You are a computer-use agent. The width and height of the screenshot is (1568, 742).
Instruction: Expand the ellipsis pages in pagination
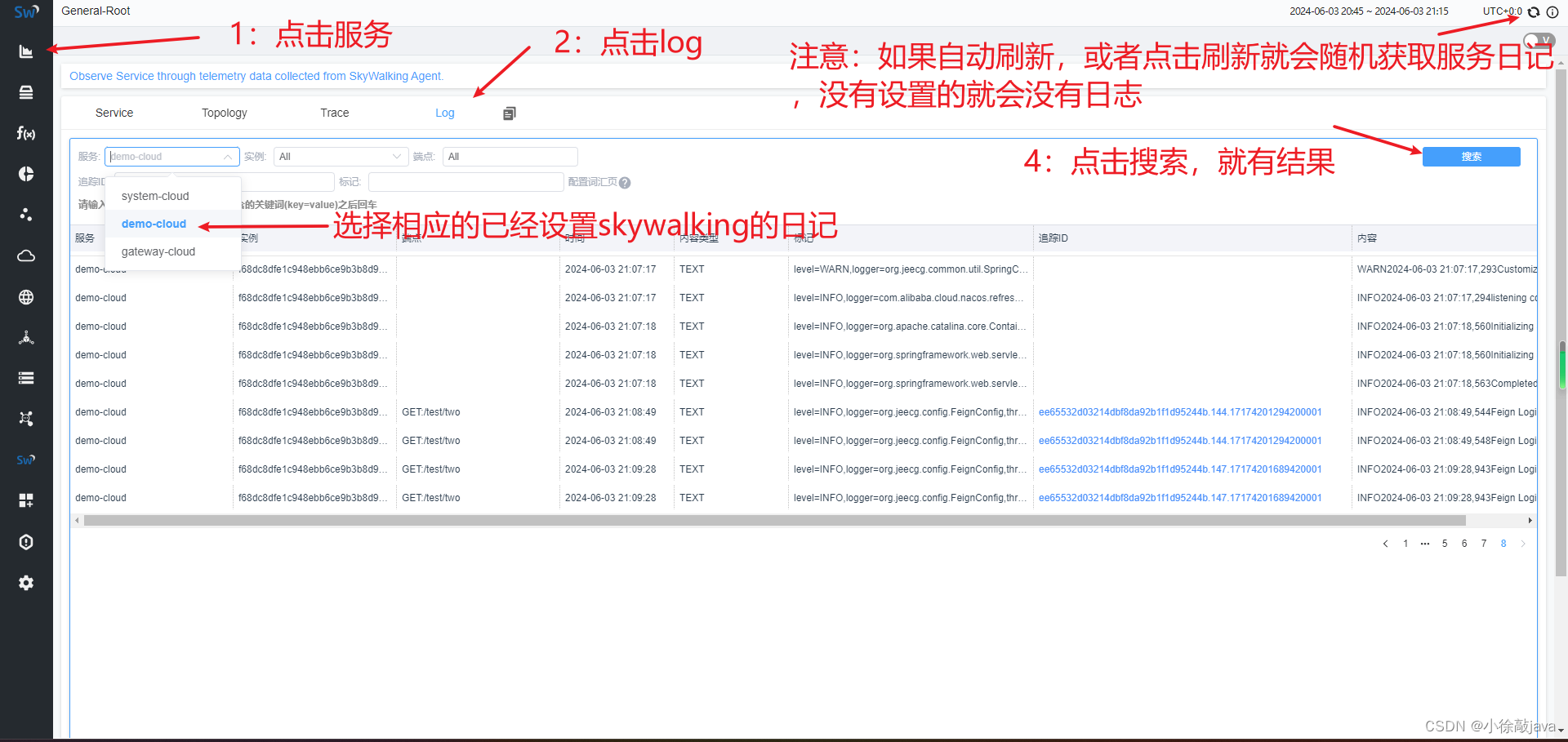(1425, 544)
